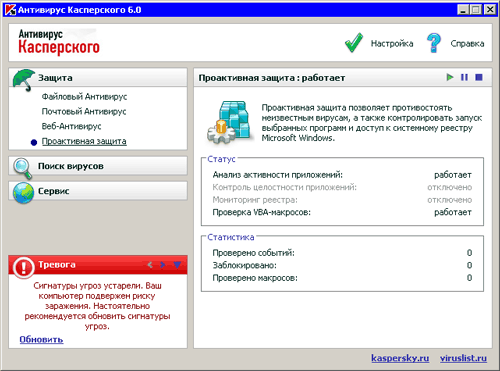Viewport: 500px width, 371px height.
Task: Click the Антивирус Касперского logo
Action: [59, 42]
